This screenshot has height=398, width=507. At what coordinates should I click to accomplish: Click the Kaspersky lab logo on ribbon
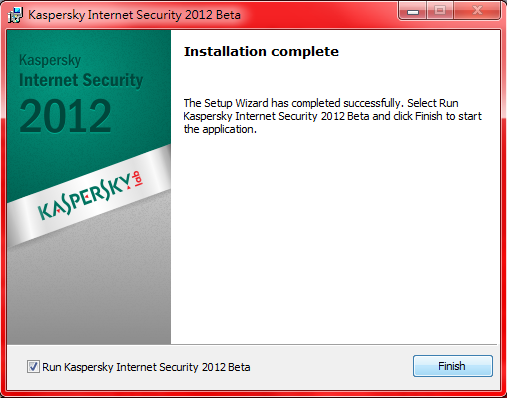[x=90, y=196]
